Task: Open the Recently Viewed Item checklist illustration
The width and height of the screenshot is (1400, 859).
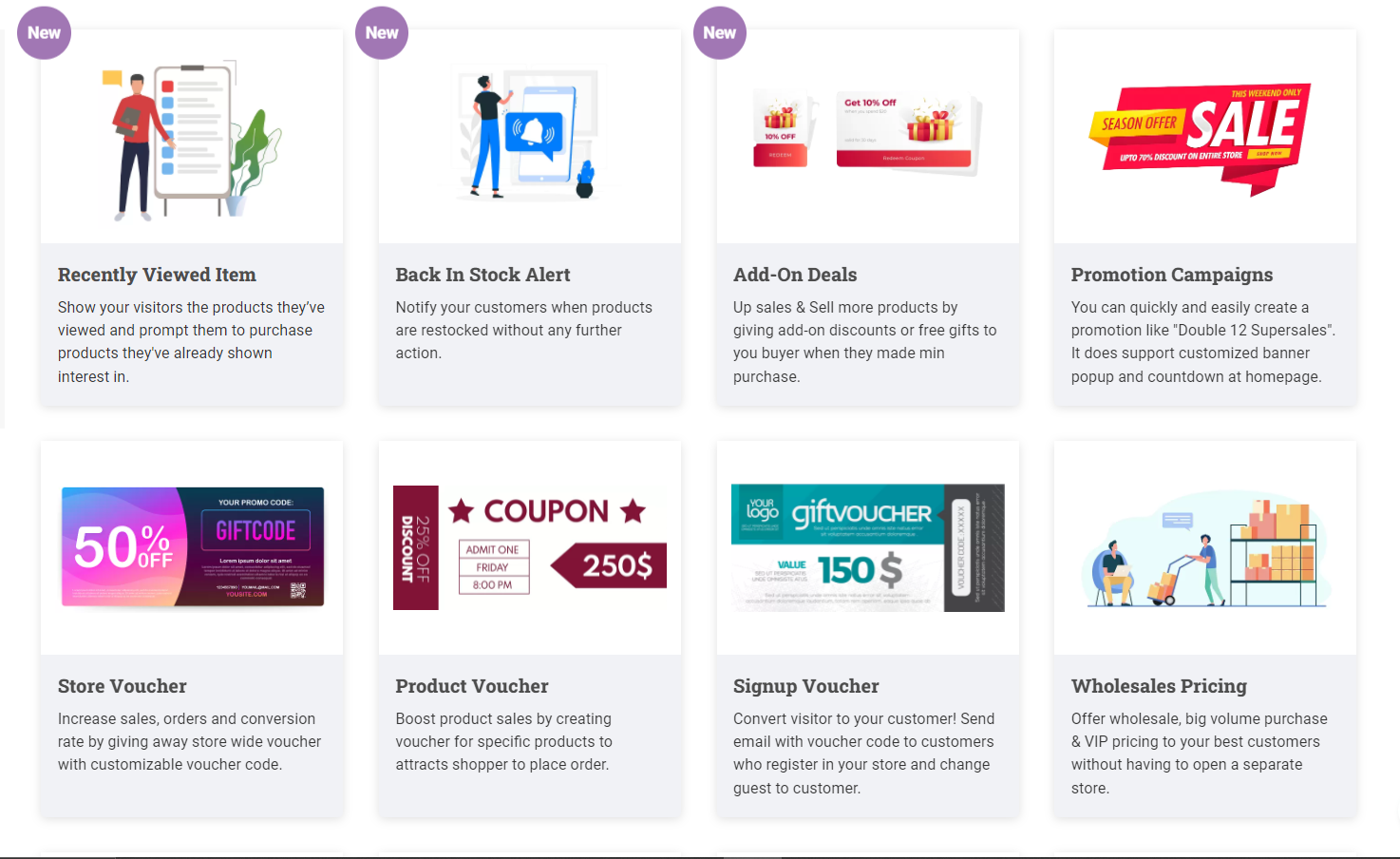Action: (x=192, y=140)
